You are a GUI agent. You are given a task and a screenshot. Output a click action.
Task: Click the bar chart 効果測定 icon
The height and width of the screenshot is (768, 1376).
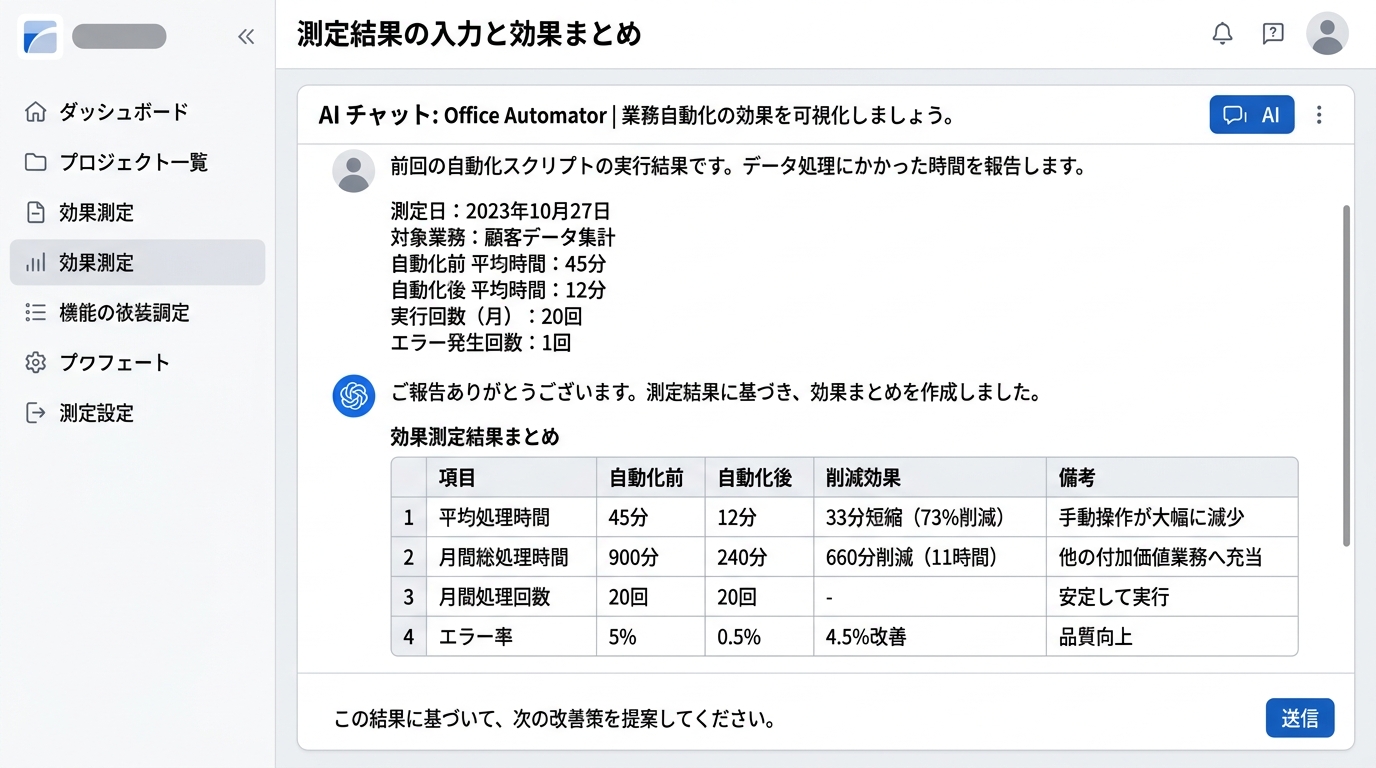36,263
